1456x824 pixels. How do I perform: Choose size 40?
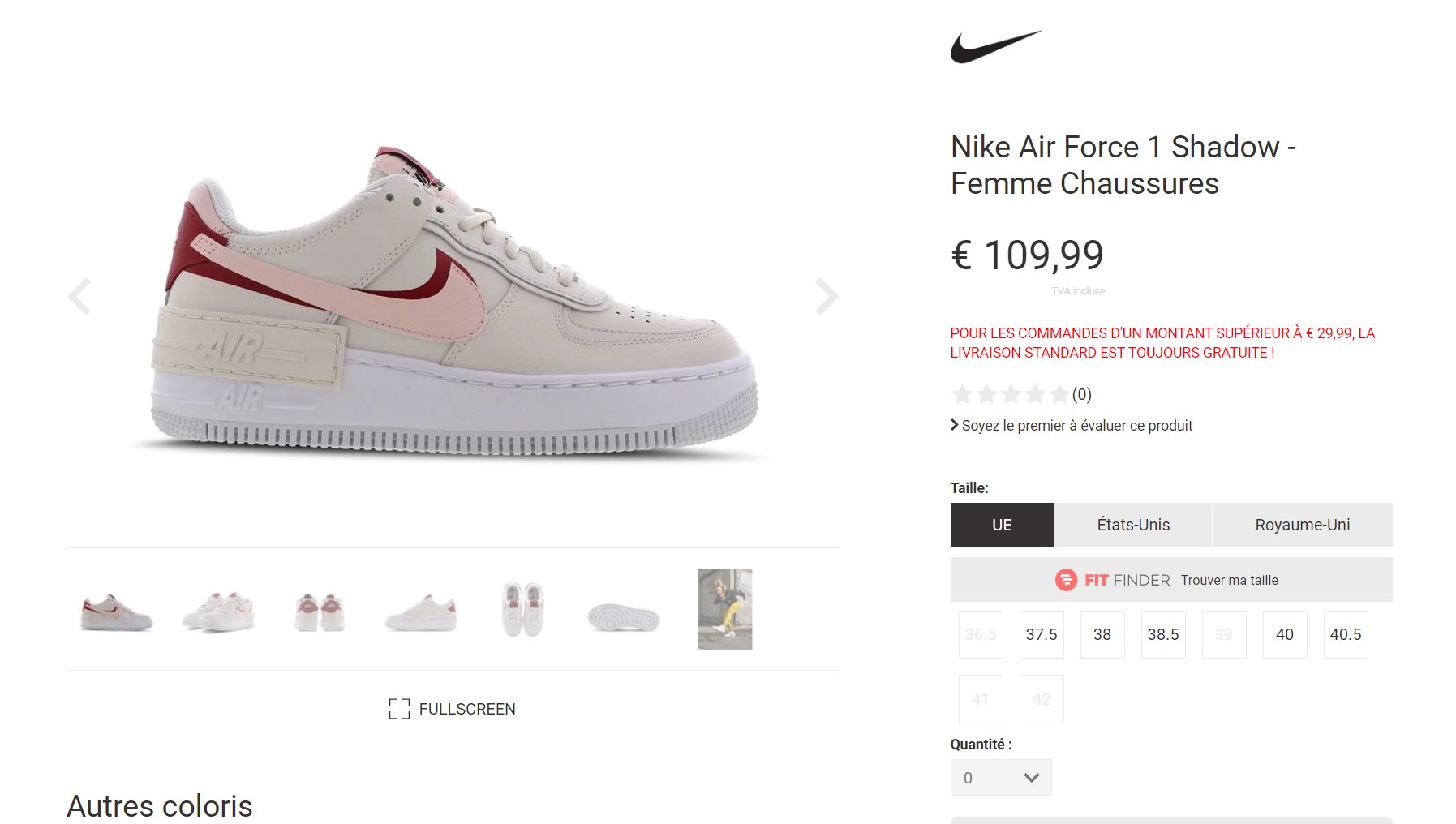[x=1285, y=634]
